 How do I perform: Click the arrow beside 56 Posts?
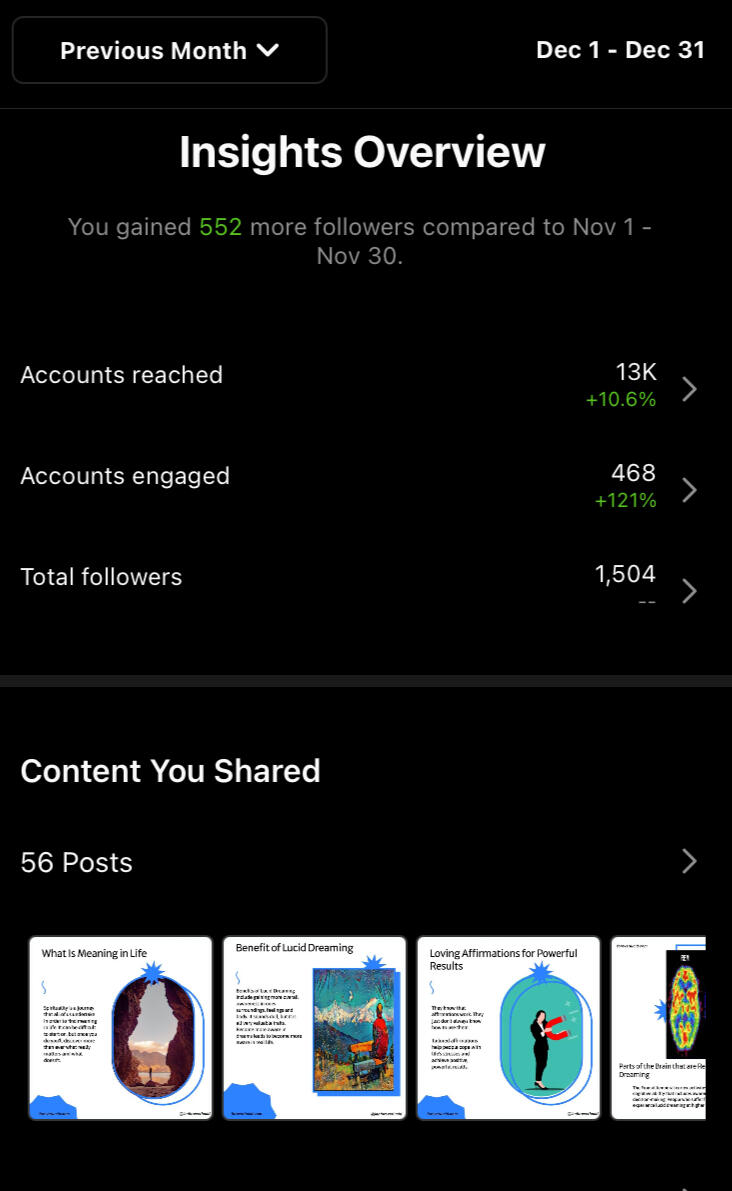click(689, 861)
